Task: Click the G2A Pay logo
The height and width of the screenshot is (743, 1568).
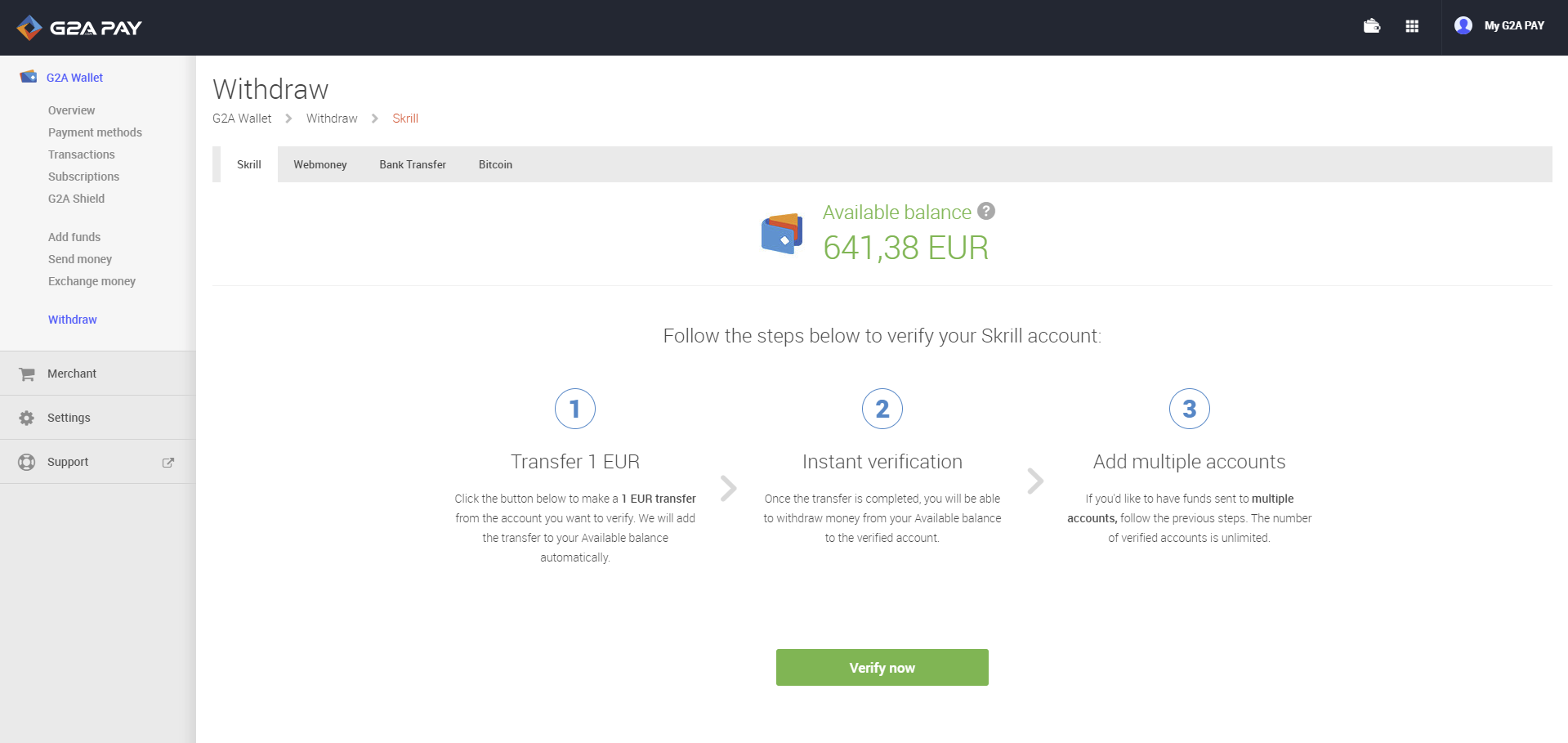Action: click(79, 28)
